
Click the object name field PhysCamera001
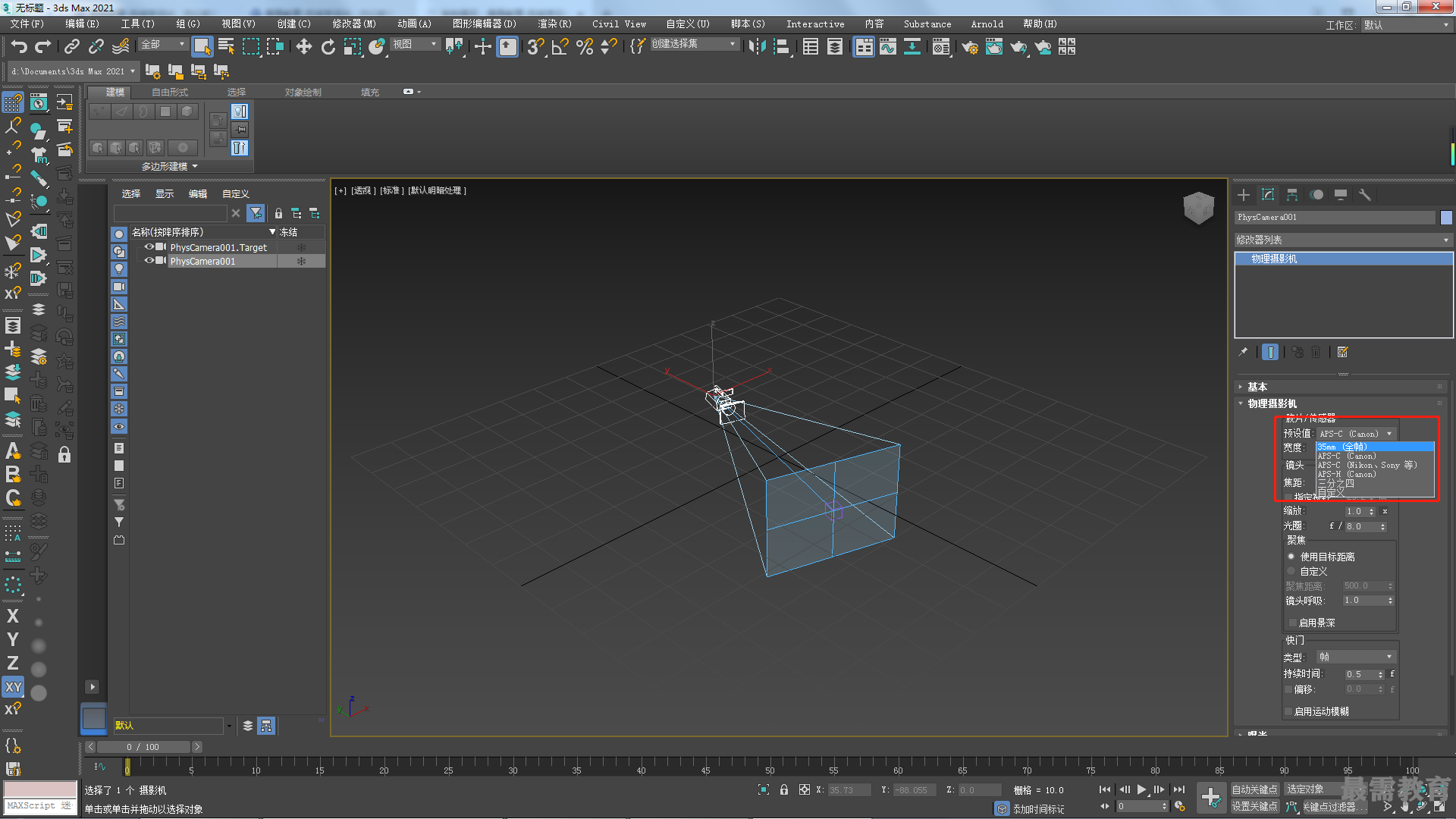[x=1335, y=218]
